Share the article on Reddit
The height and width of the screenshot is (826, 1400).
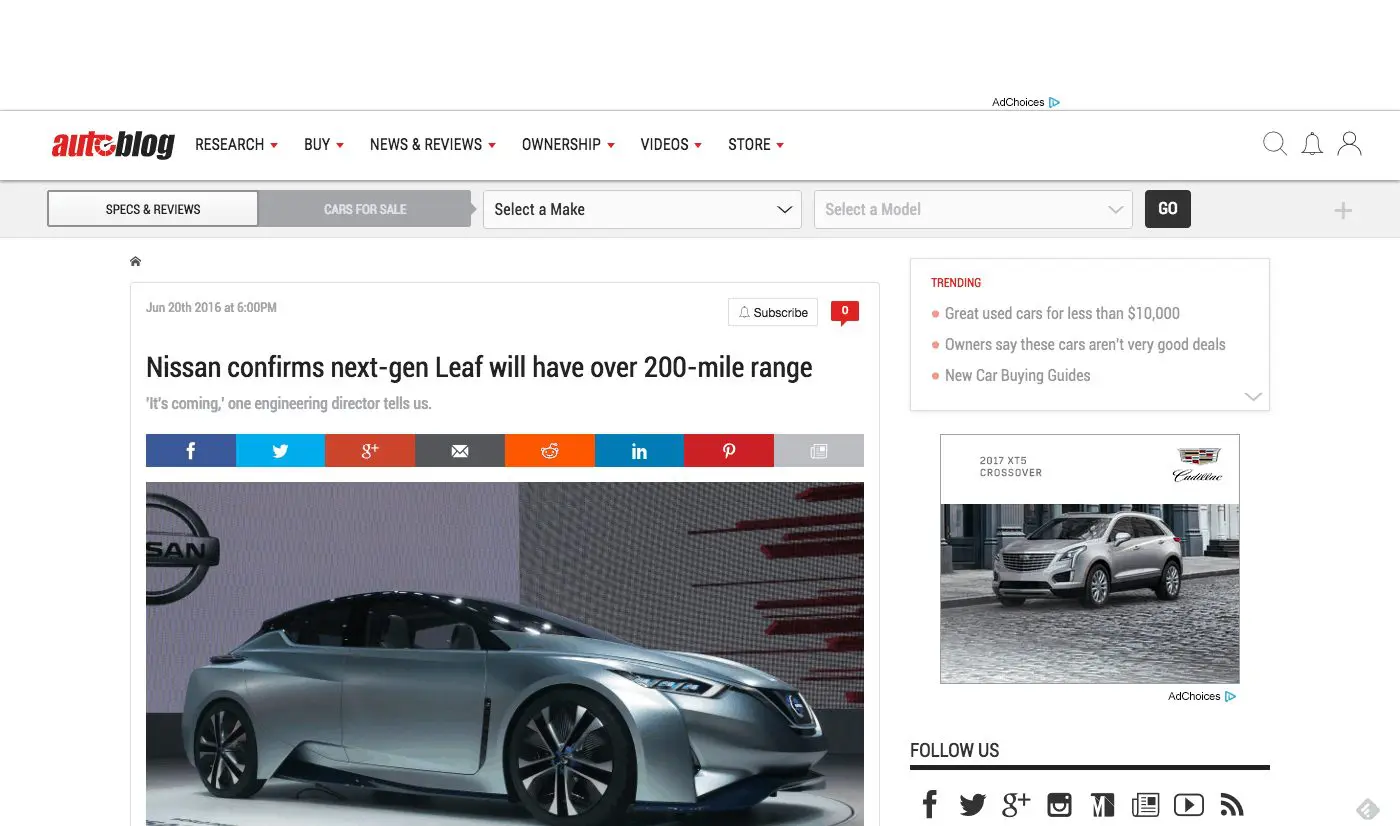click(x=549, y=450)
